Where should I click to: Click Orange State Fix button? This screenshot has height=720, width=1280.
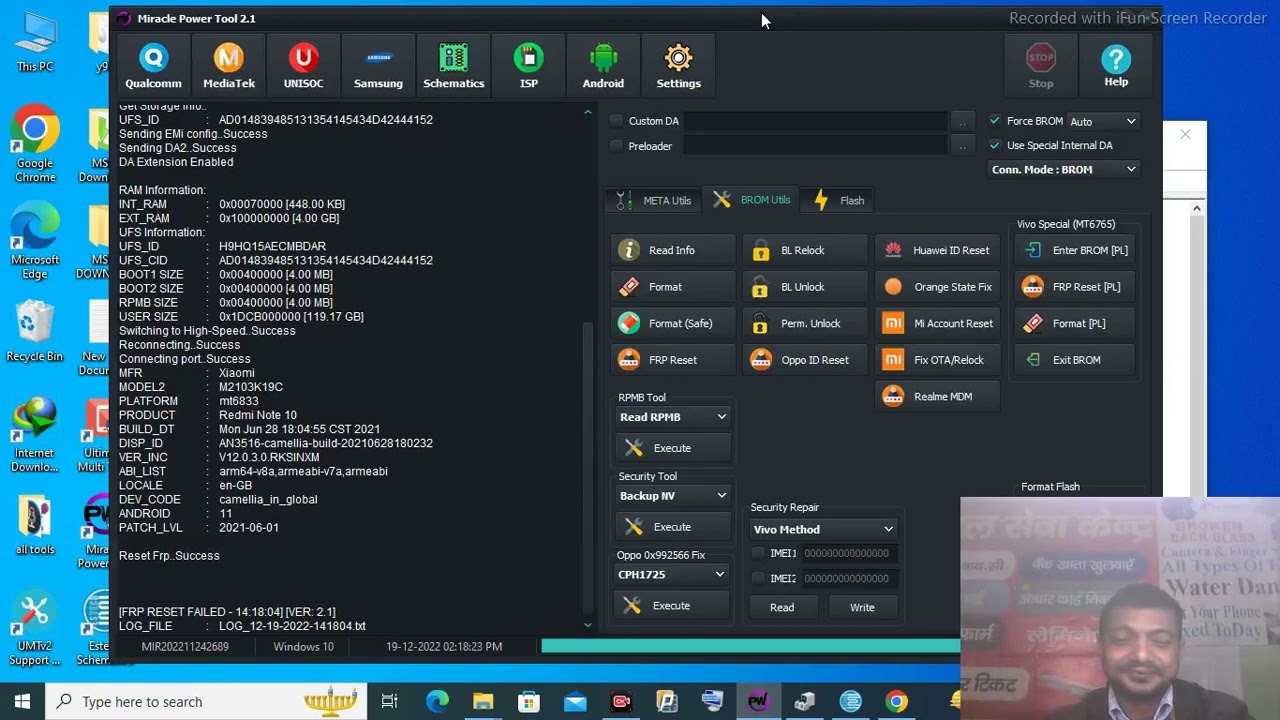938,287
